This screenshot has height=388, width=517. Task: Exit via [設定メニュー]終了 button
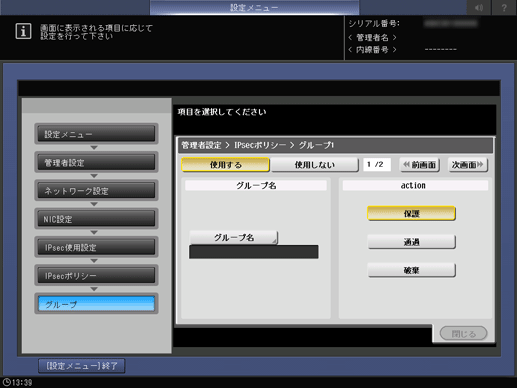click(x=82, y=366)
